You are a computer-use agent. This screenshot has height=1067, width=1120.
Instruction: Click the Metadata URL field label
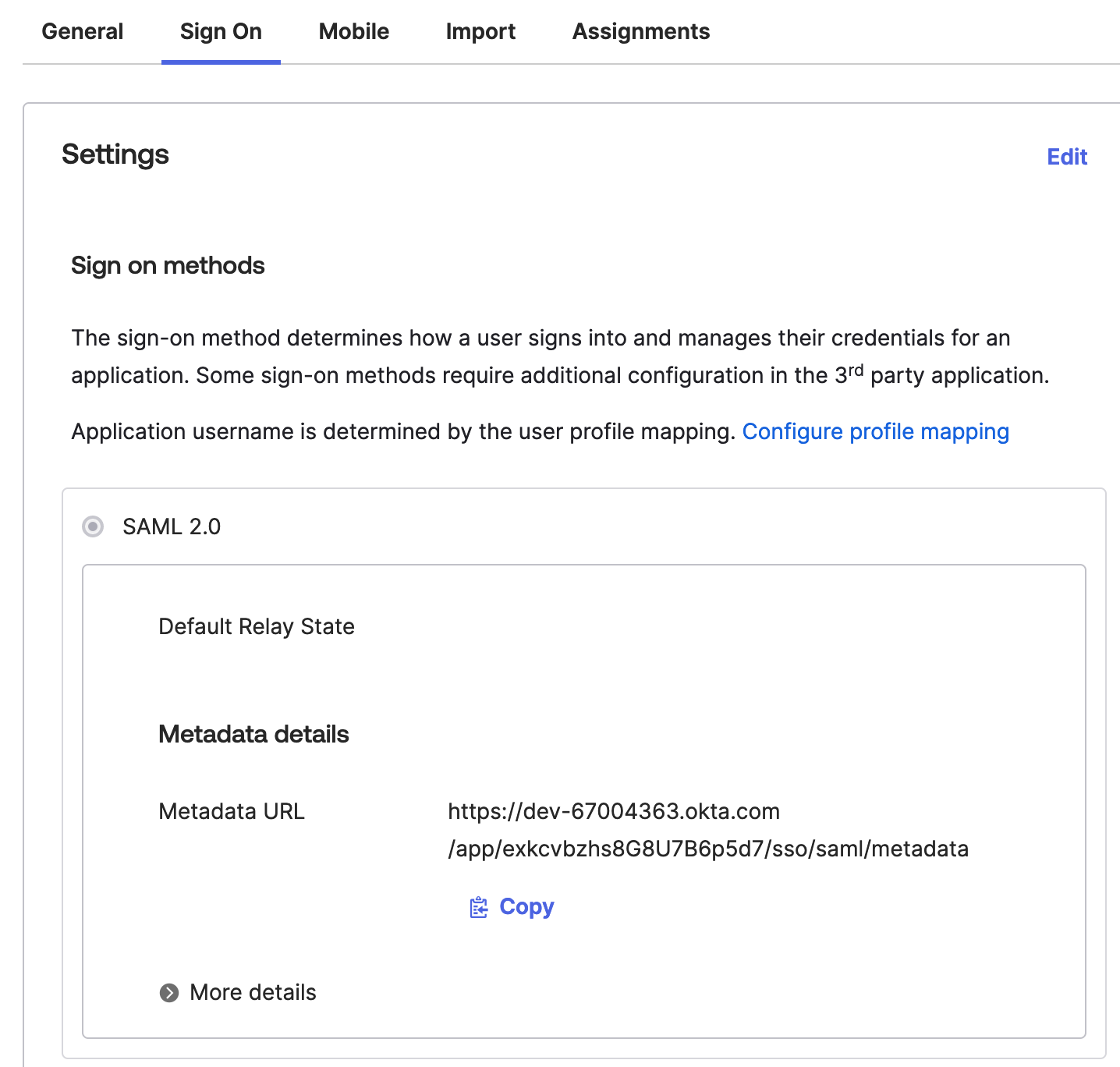[232, 811]
